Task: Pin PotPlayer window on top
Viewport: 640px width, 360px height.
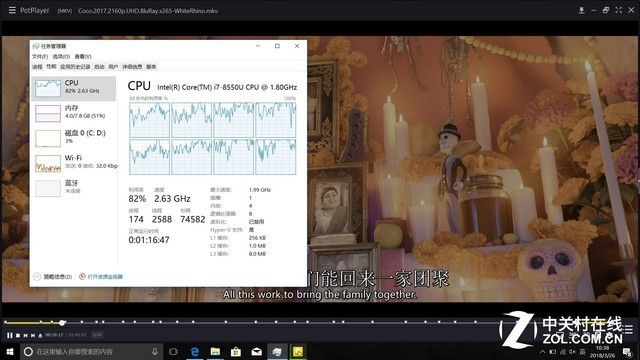Action: (582, 10)
